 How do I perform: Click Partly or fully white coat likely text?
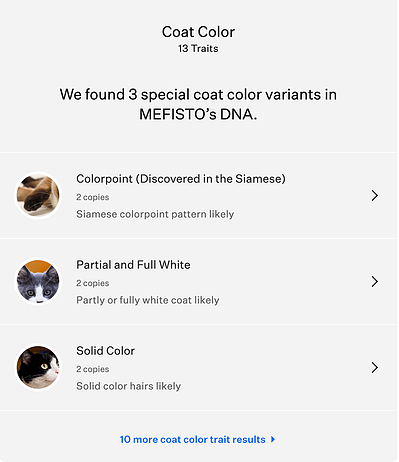coord(148,300)
